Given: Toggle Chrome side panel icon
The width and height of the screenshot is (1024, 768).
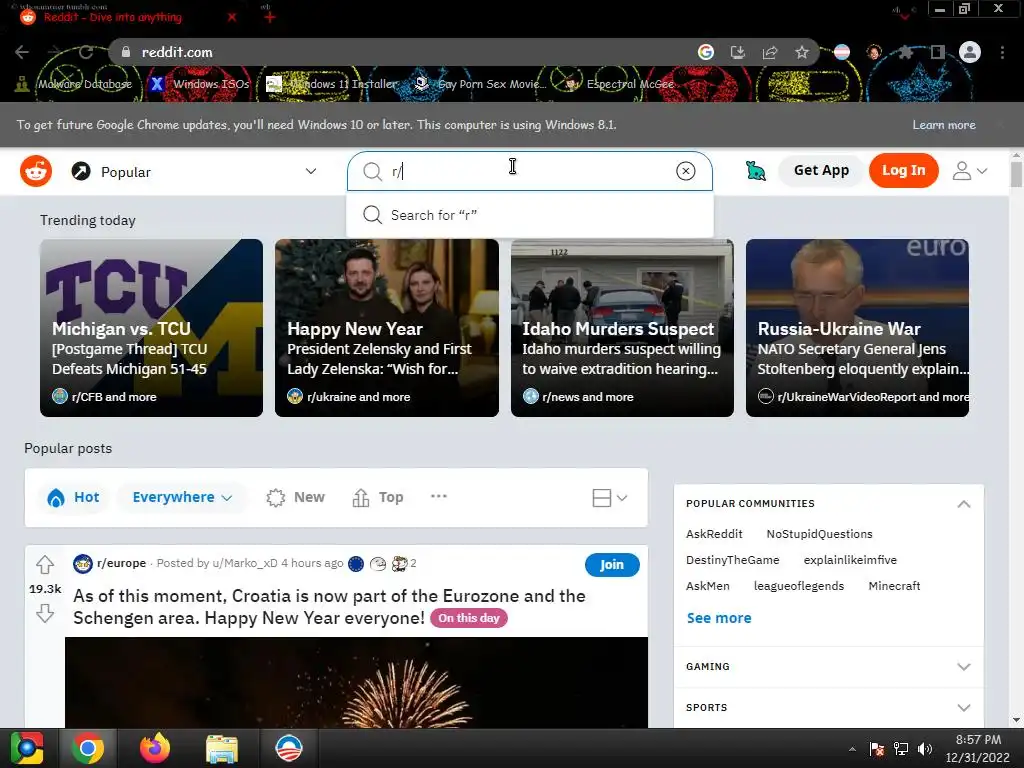Looking at the screenshot, I should [938, 52].
